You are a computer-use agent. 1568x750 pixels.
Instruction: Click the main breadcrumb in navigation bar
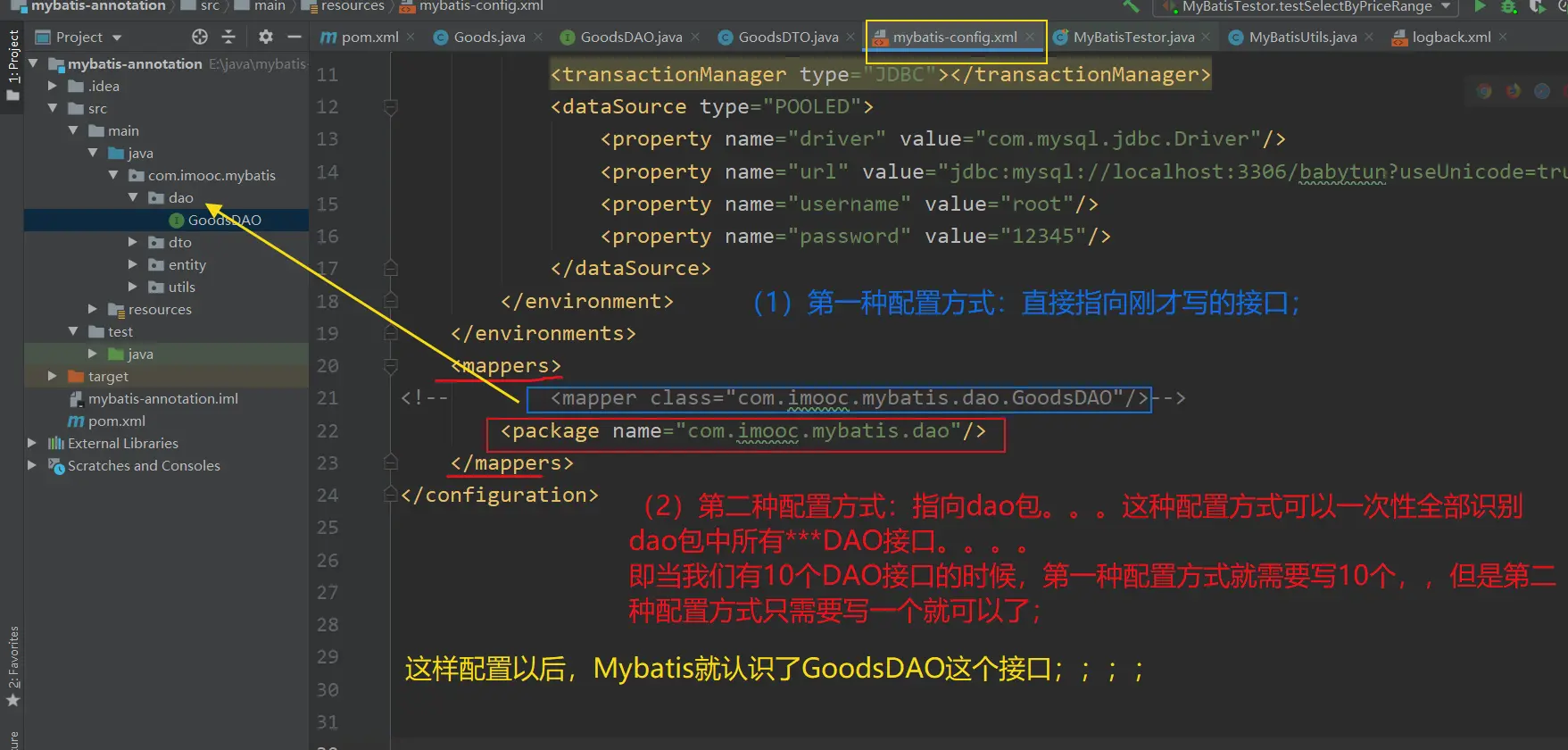[270, 6]
